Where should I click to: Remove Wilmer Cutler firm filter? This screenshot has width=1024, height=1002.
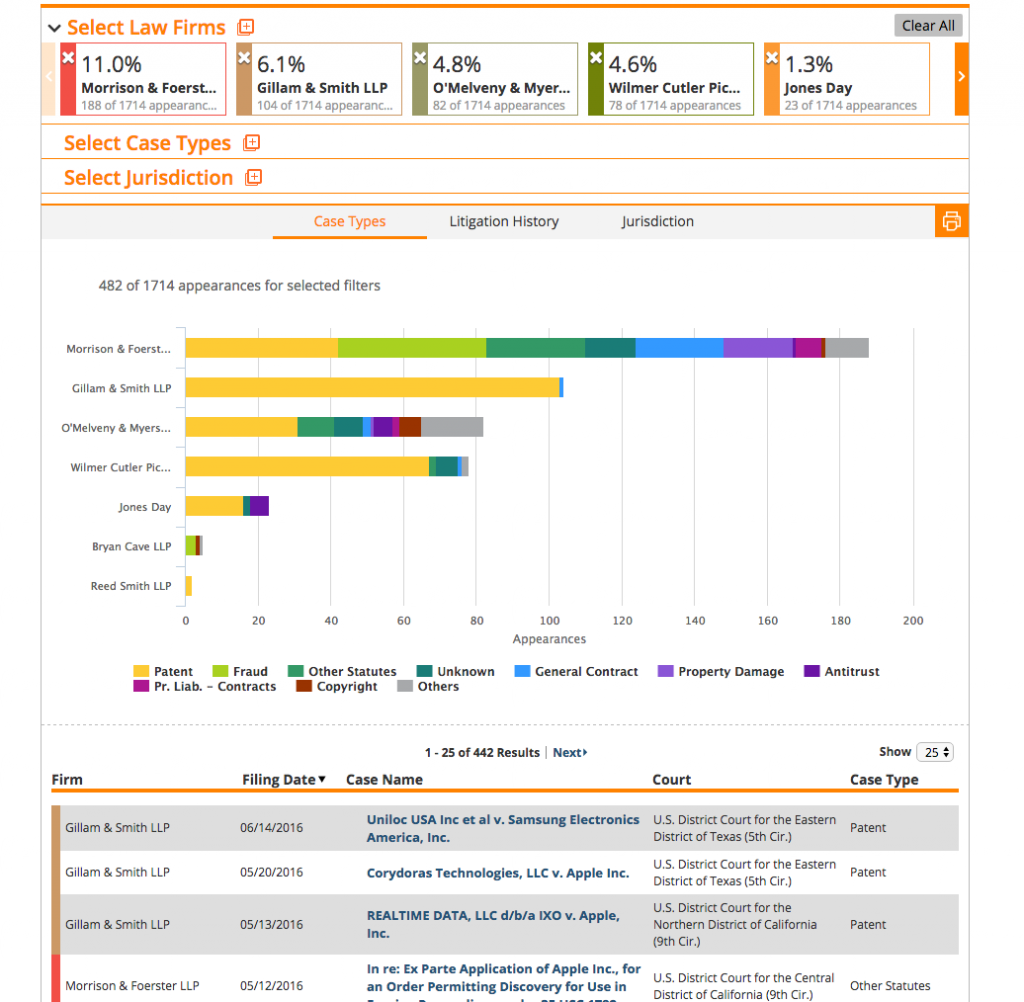pos(596,57)
